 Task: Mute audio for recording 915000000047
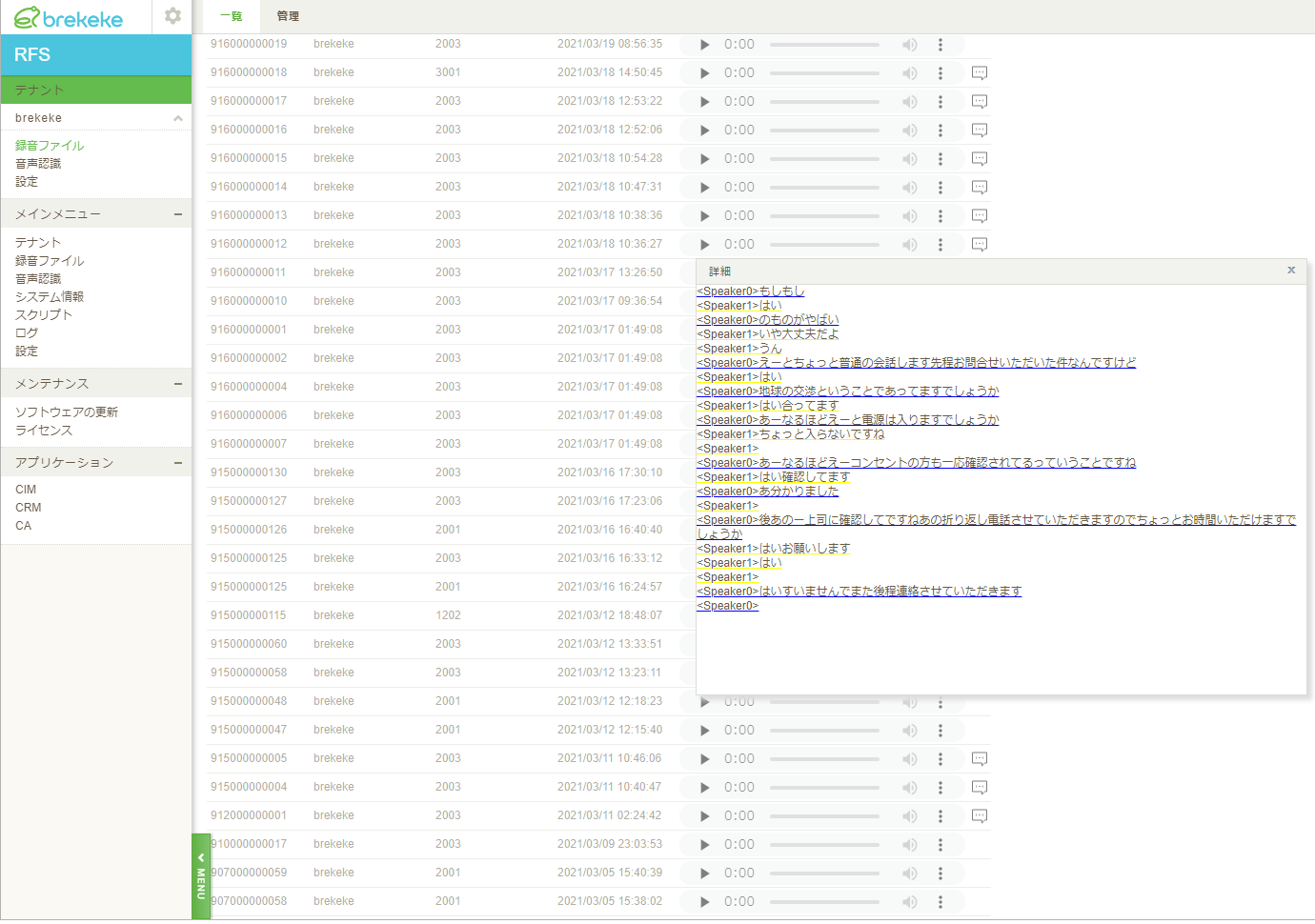pos(910,731)
